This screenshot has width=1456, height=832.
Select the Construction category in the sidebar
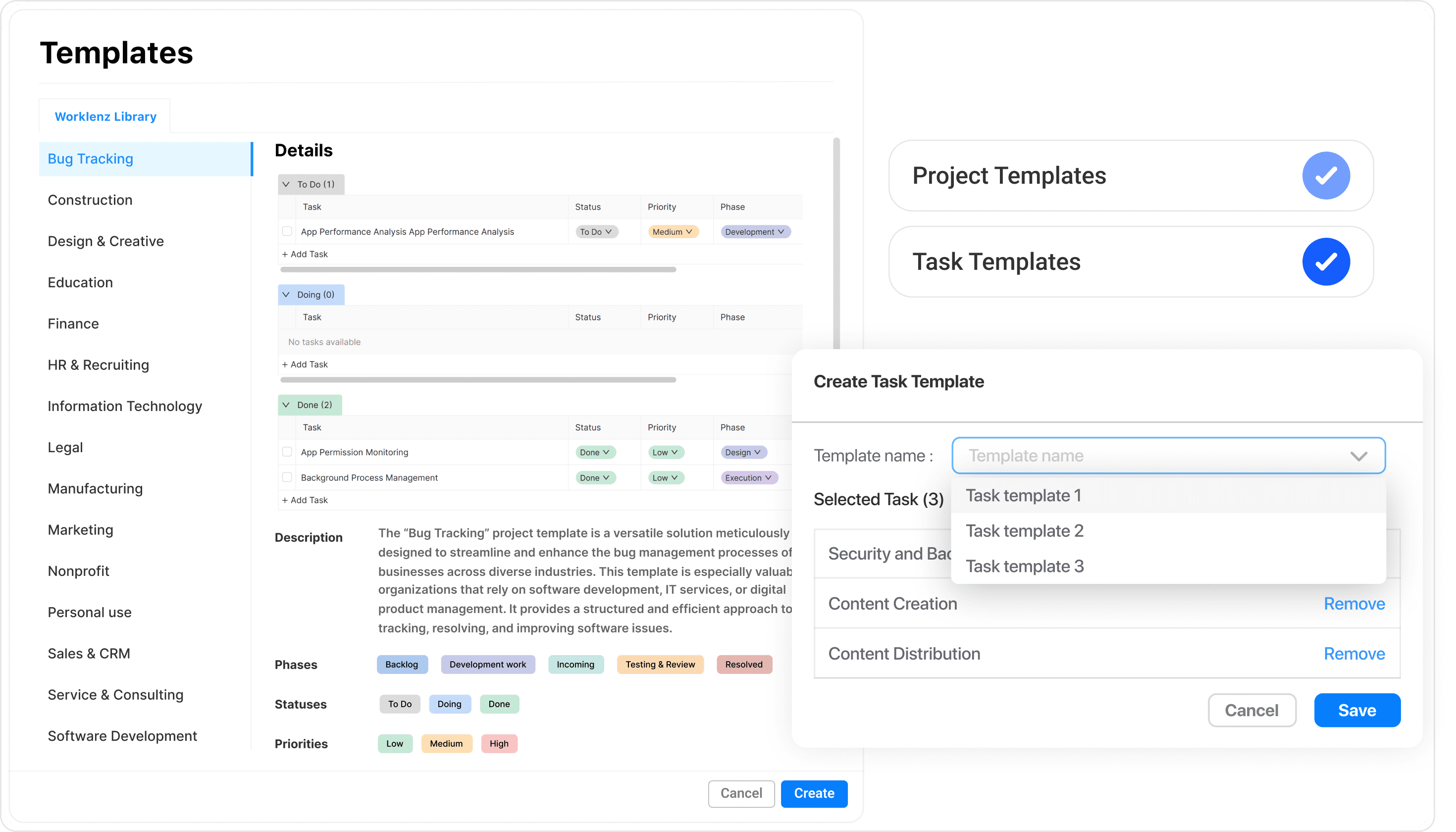(90, 200)
